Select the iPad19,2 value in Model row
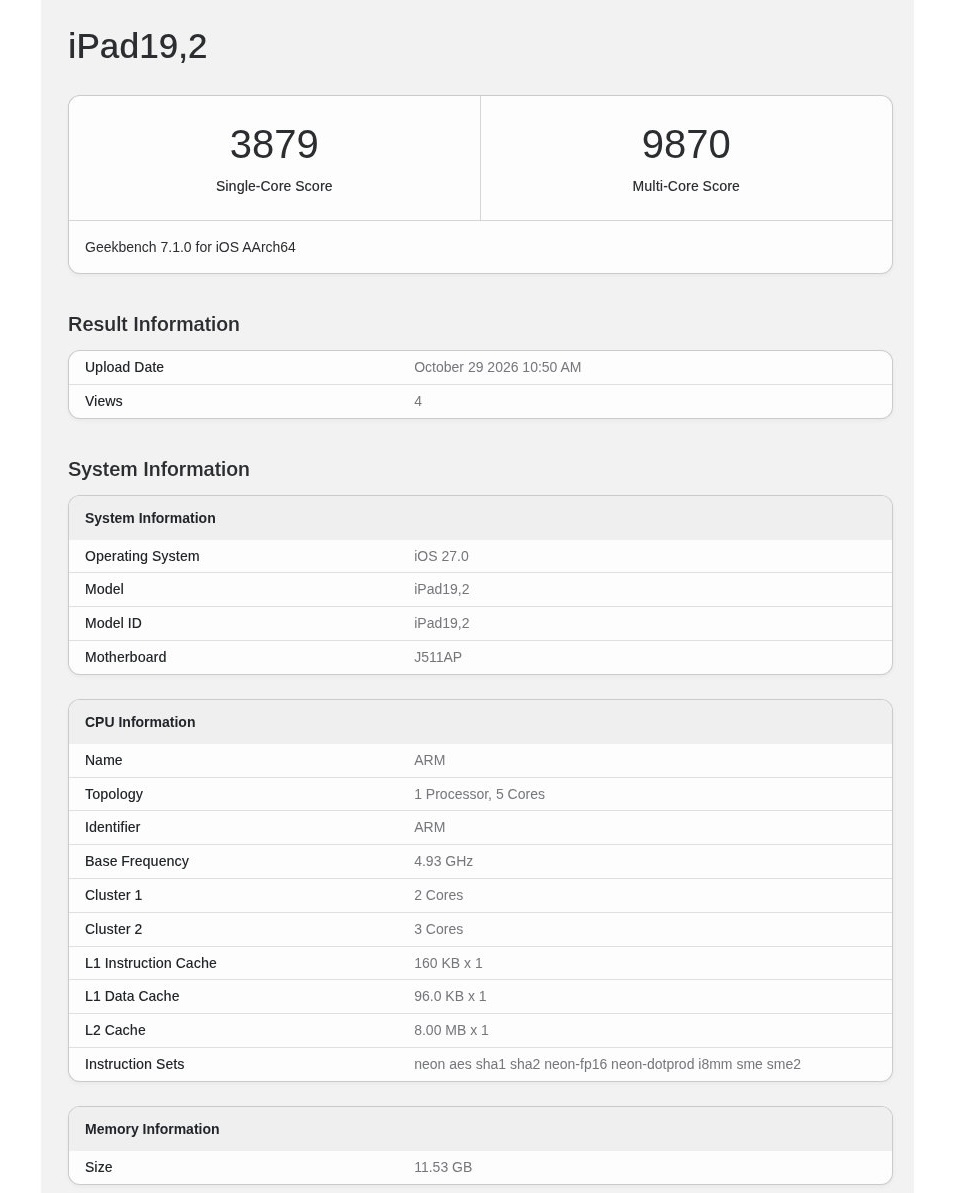The width and height of the screenshot is (954, 1193). (x=441, y=590)
